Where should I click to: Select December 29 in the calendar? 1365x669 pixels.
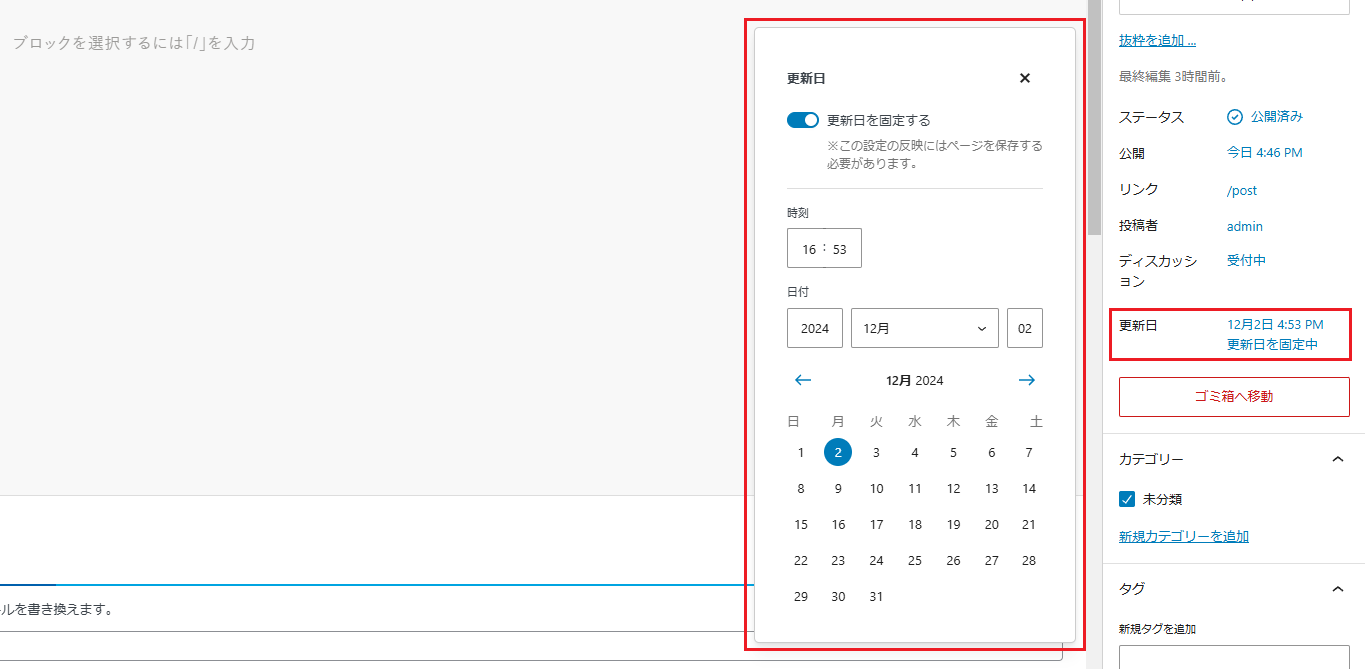(801, 597)
